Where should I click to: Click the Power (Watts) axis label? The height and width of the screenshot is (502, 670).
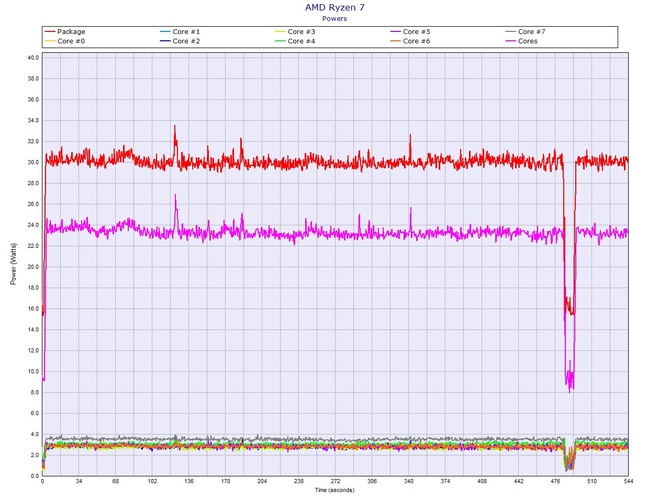pos(14,264)
